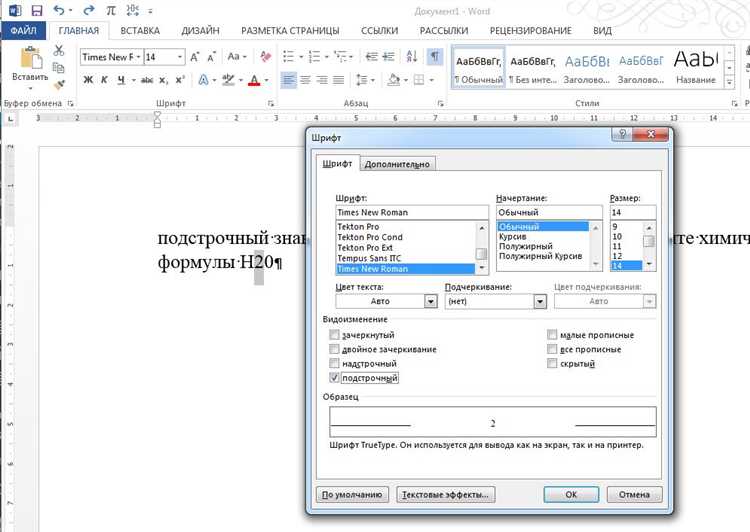The height and width of the screenshot is (532, 750).
Task: Toggle paragraph marks (¶) display
Action: pos(434,57)
